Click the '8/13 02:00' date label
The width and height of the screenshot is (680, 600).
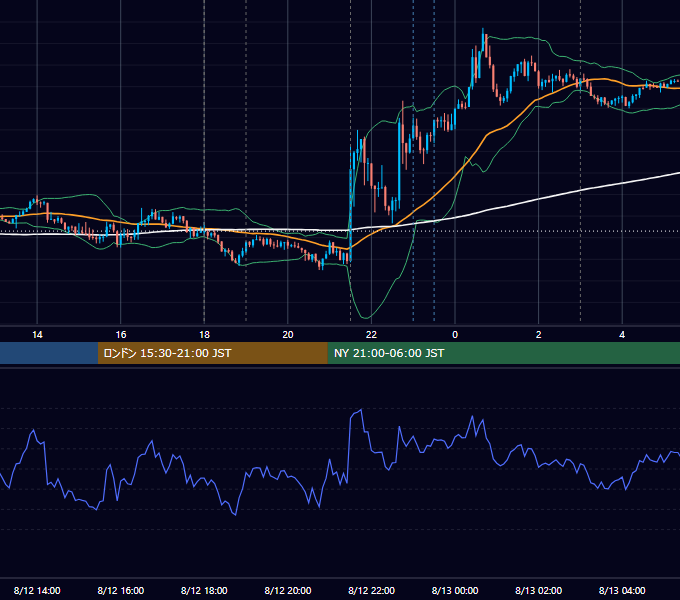coord(539,590)
